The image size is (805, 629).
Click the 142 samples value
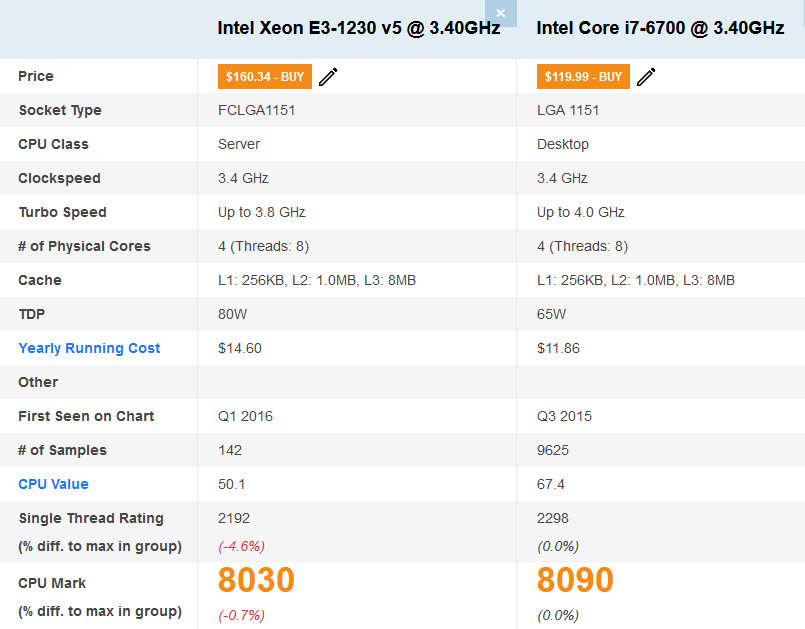(229, 450)
